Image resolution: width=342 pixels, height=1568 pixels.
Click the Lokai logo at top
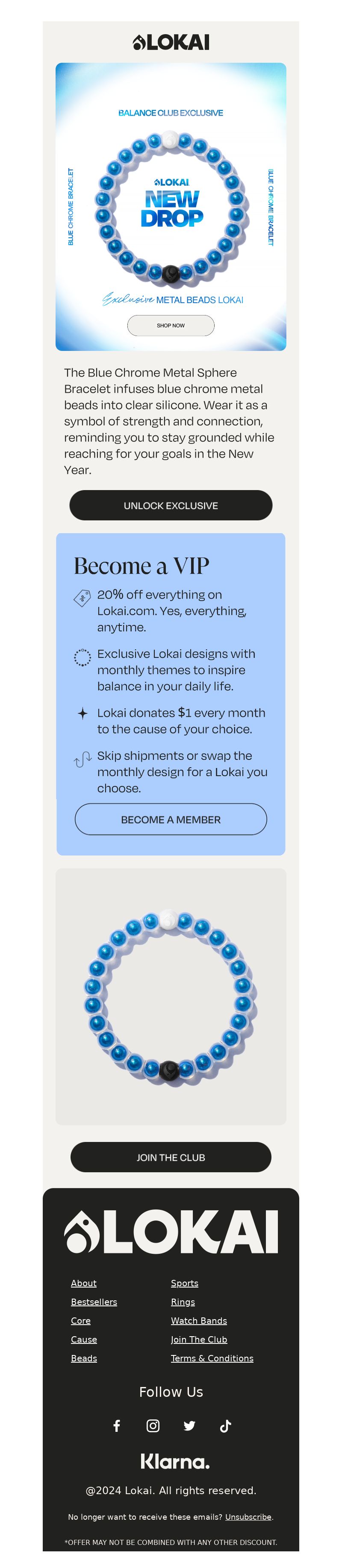coord(171,42)
